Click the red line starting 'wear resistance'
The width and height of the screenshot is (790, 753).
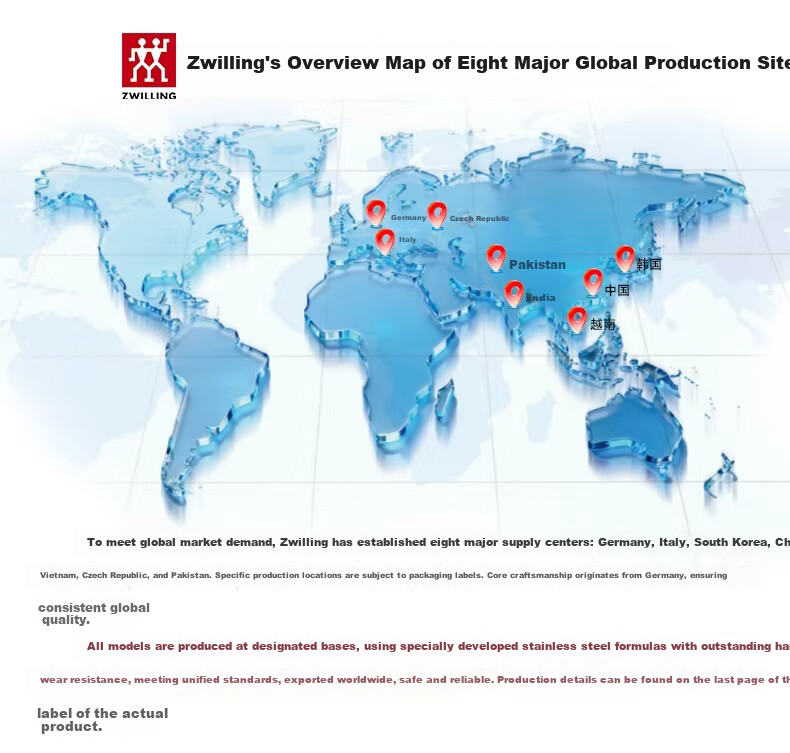coord(415,680)
